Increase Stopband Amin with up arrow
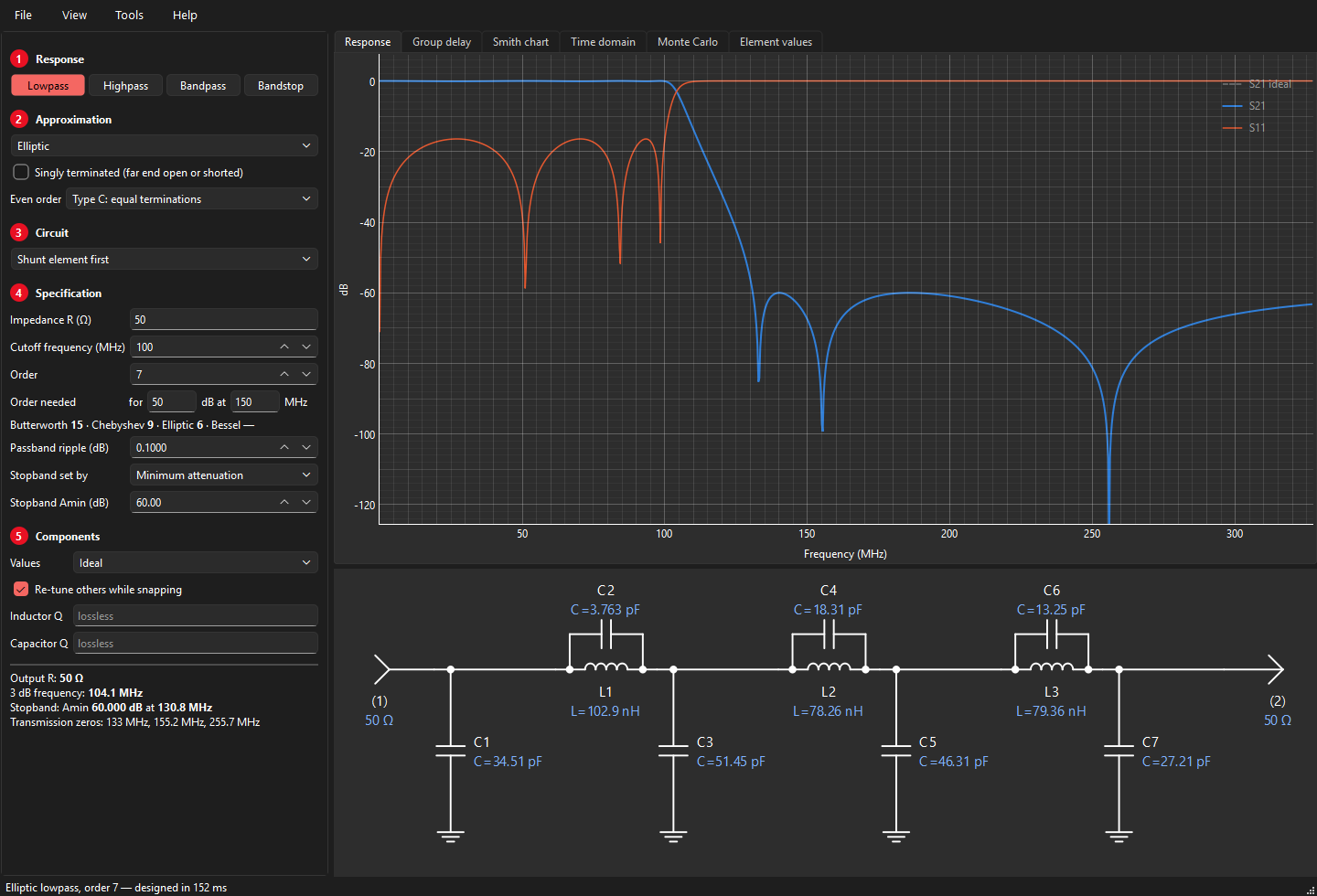Screen dimensions: 1317x896 click(x=284, y=502)
